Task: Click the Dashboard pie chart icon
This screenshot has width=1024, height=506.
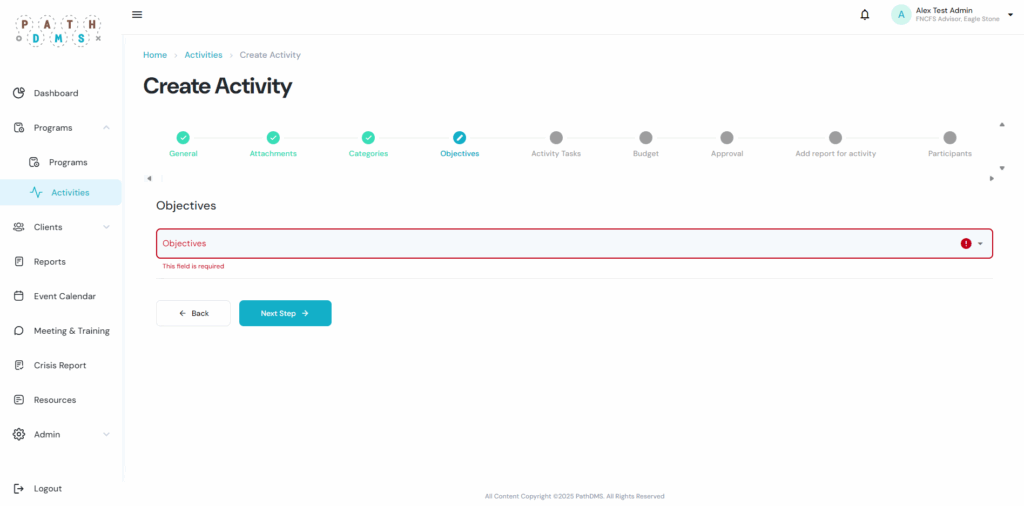Action: tap(19, 93)
